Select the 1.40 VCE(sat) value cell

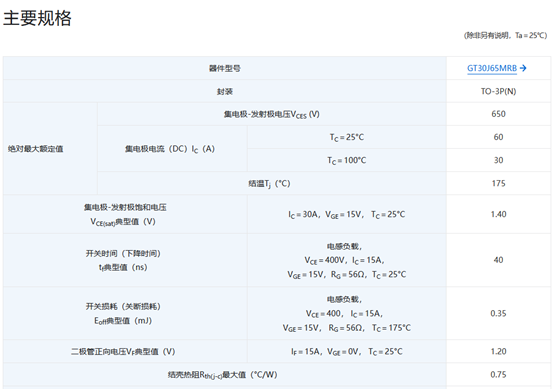pos(498,214)
